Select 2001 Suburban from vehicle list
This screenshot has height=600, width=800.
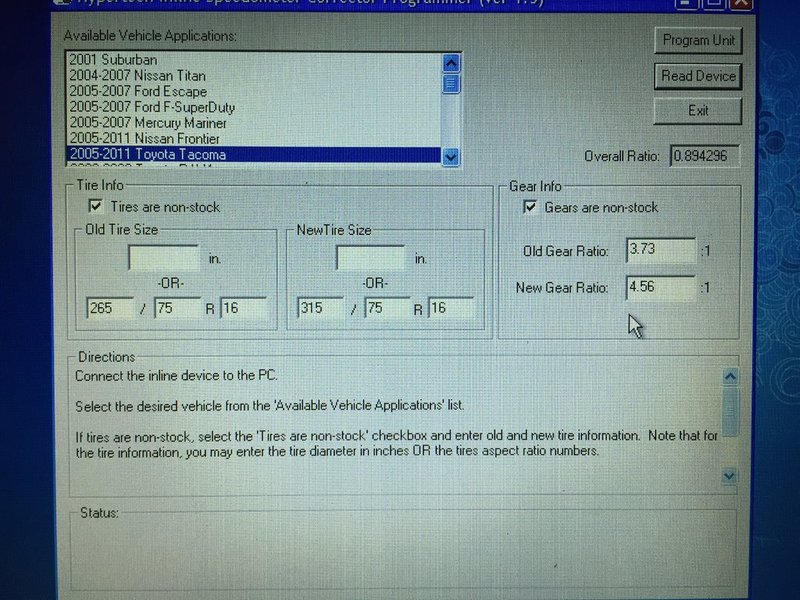254,60
